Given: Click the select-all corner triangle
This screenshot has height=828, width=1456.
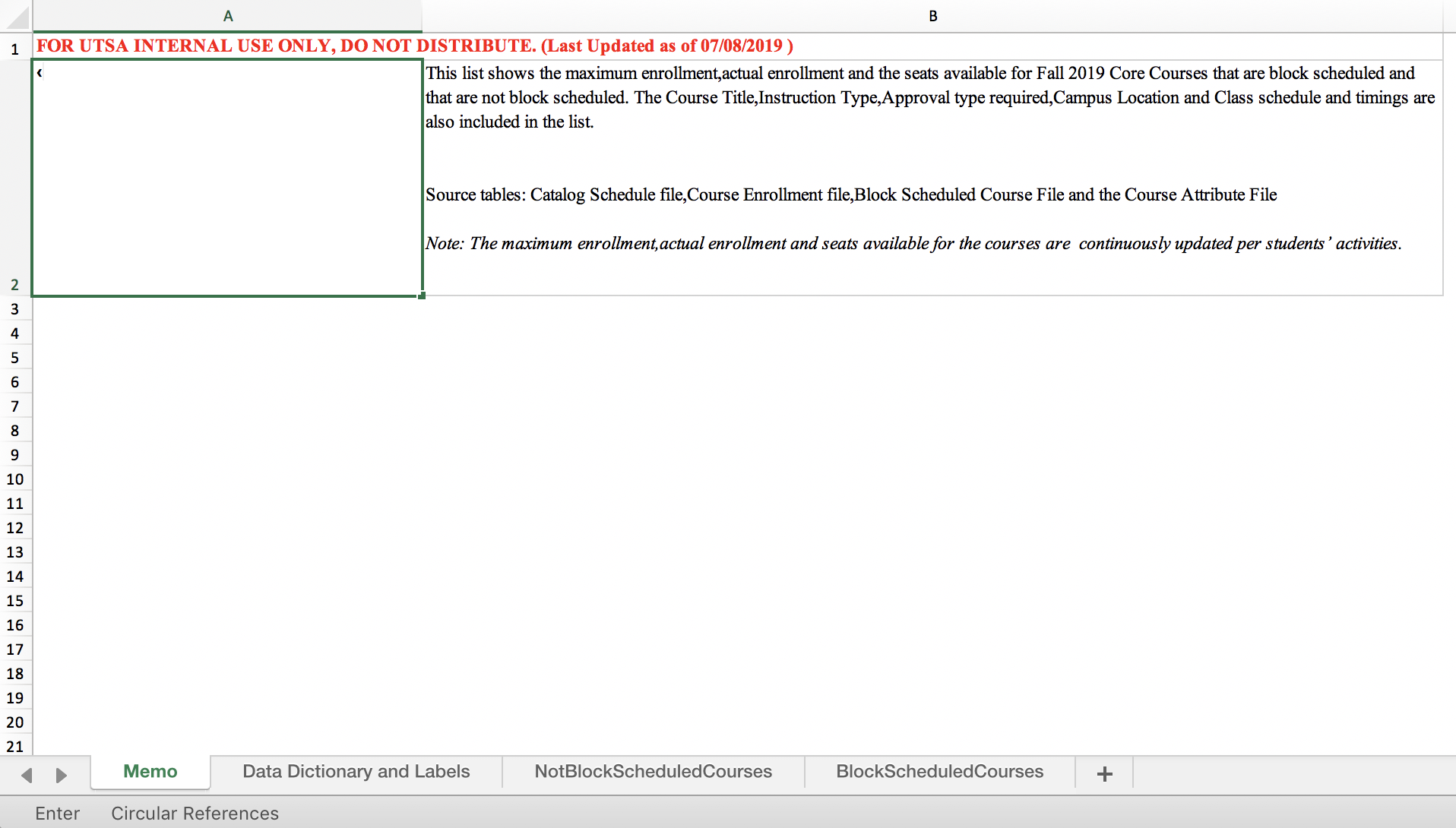Looking at the screenshot, I should point(16,17).
